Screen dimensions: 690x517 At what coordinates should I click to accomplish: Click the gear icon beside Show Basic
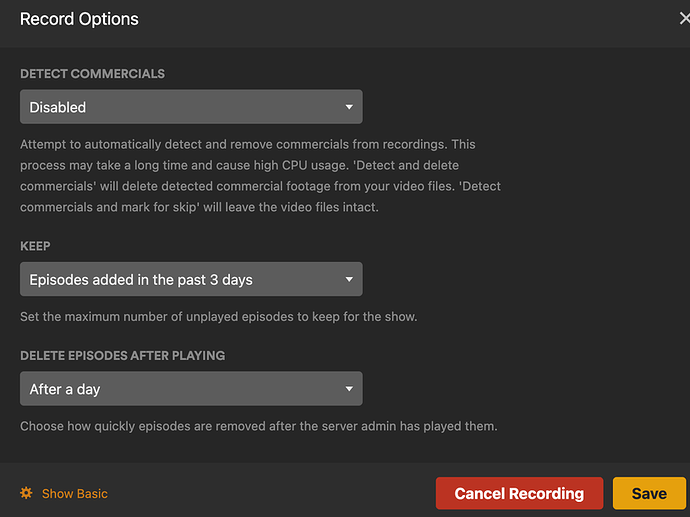(27, 493)
